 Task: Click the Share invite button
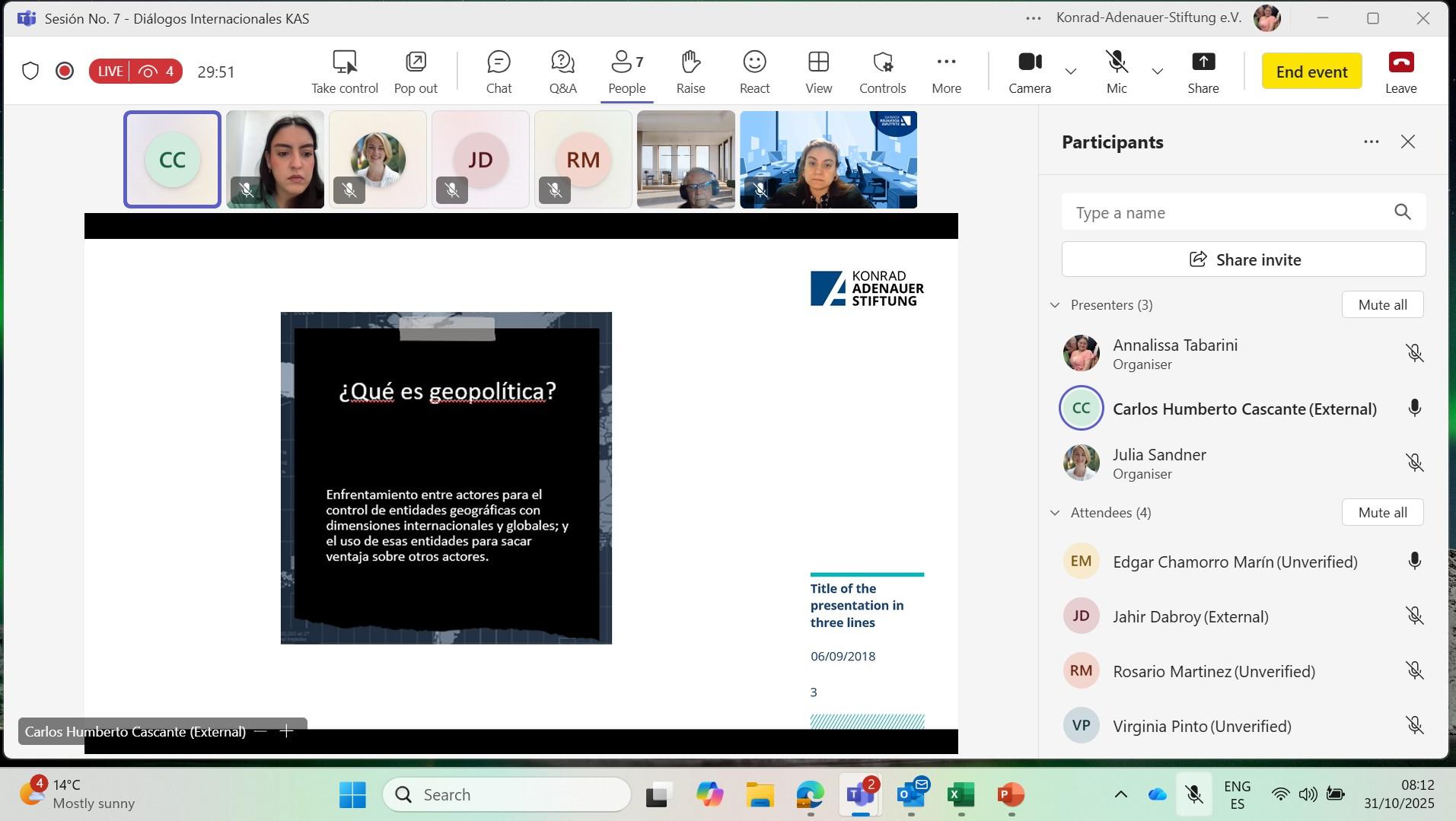pyautogui.click(x=1243, y=259)
